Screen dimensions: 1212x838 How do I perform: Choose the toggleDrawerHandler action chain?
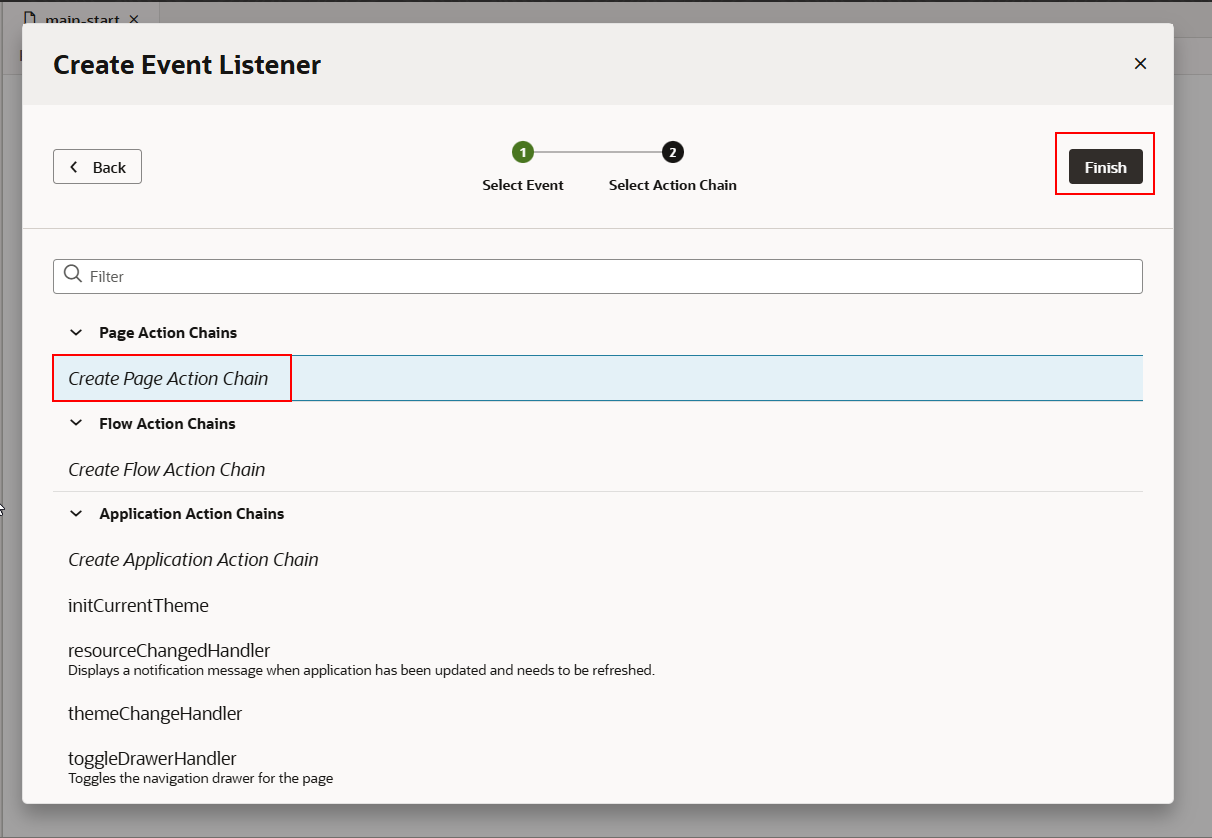point(598,767)
